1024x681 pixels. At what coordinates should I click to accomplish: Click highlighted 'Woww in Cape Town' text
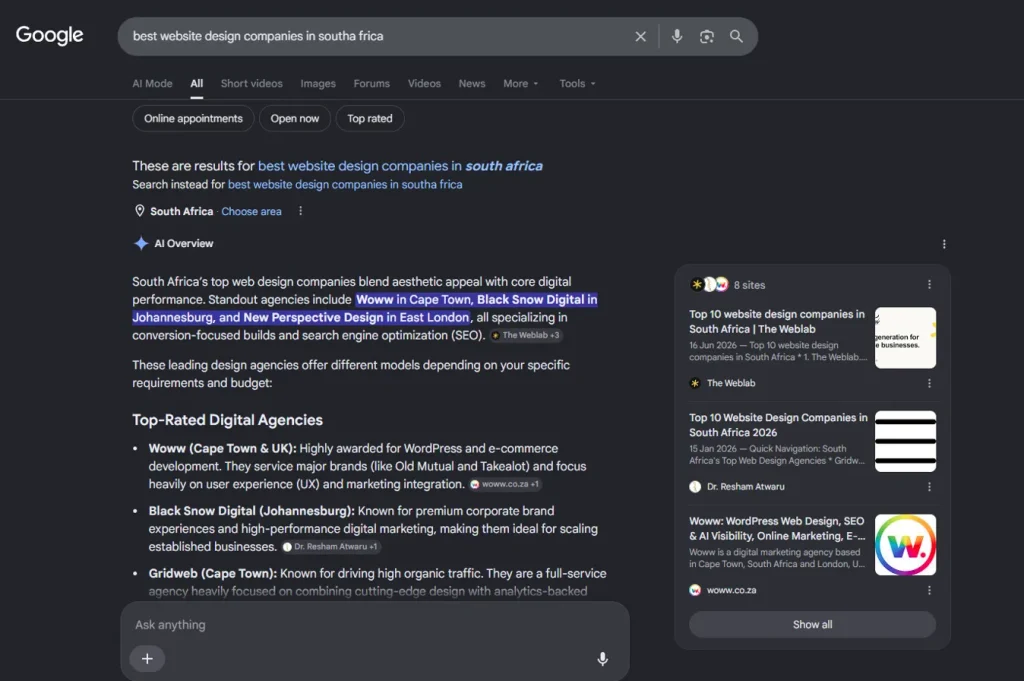413,300
